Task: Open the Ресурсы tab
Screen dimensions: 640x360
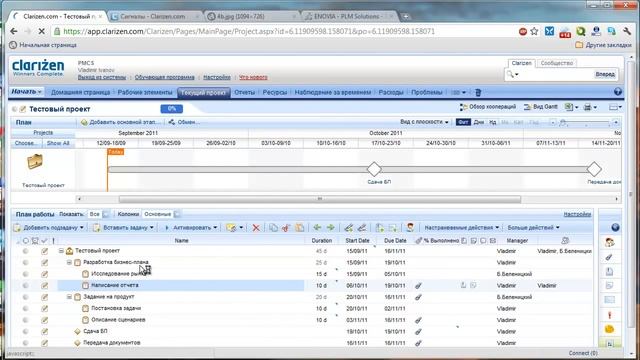Action: pyautogui.click(x=275, y=93)
